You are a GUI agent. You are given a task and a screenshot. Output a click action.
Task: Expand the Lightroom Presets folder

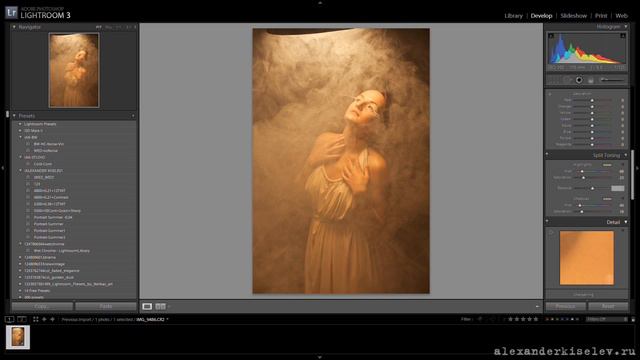coord(20,124)
